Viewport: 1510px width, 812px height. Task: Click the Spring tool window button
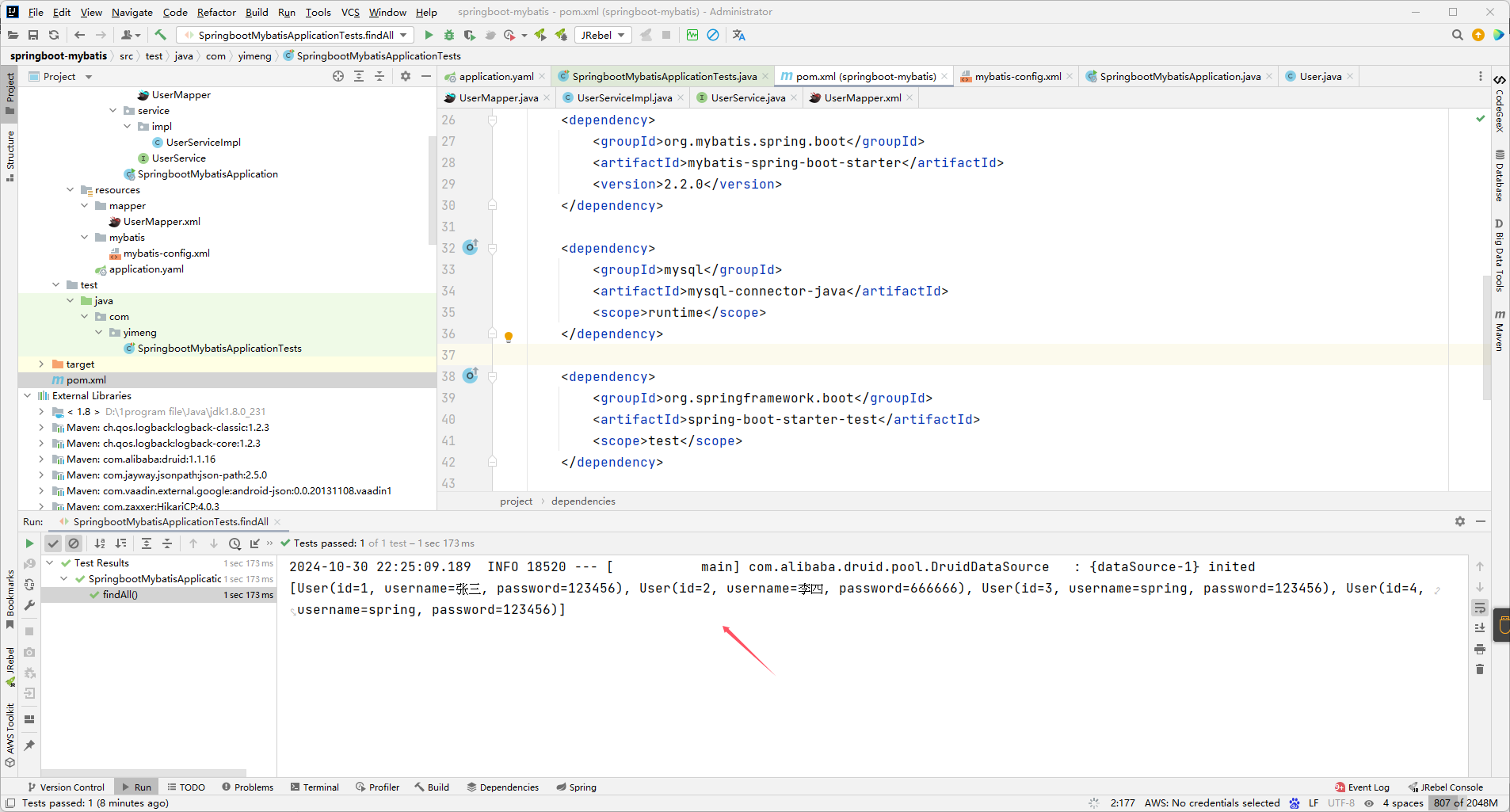[576, 787]
